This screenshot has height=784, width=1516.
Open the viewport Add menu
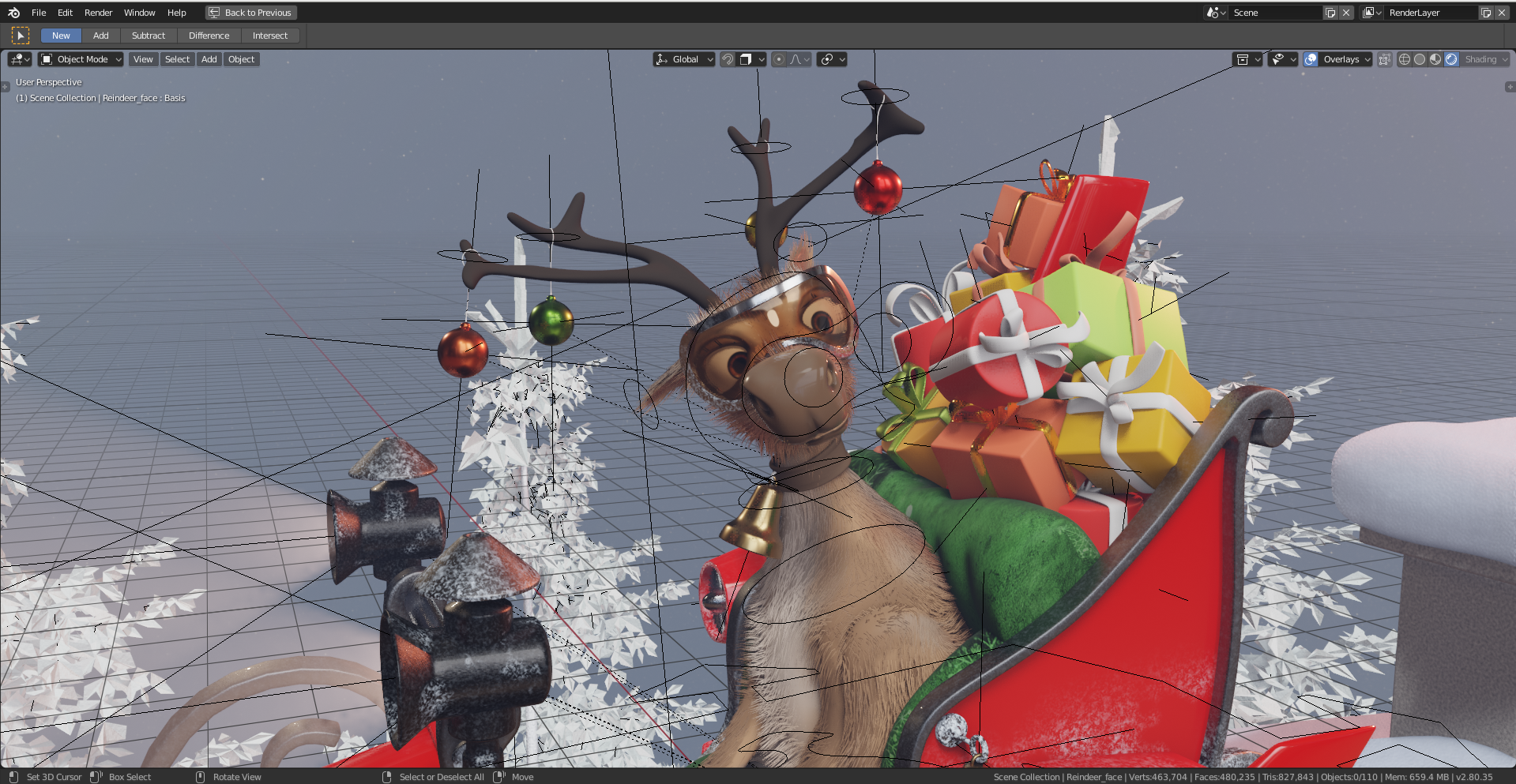click(209, 59)
